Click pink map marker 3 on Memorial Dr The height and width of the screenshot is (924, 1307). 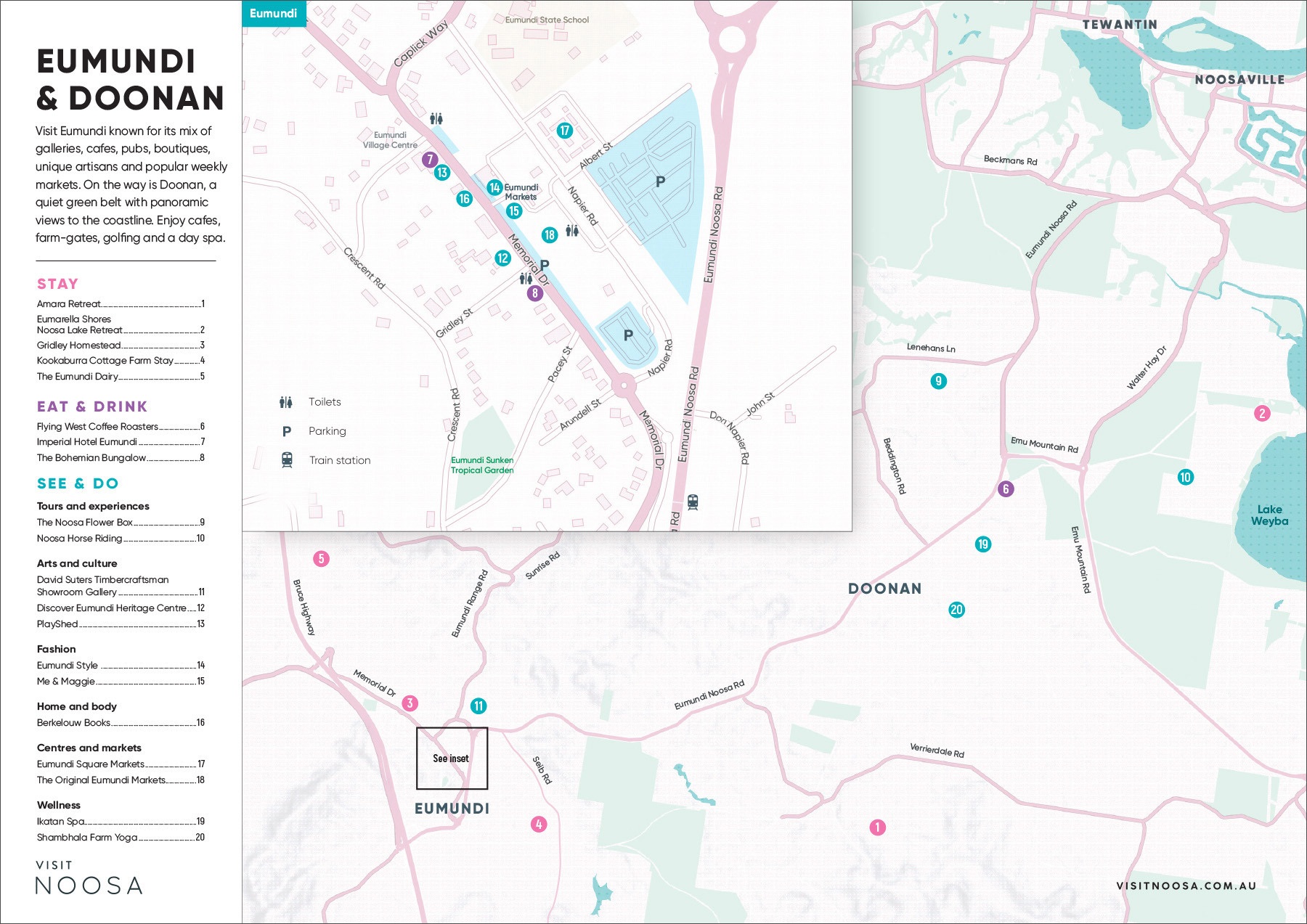pos(410,703)
